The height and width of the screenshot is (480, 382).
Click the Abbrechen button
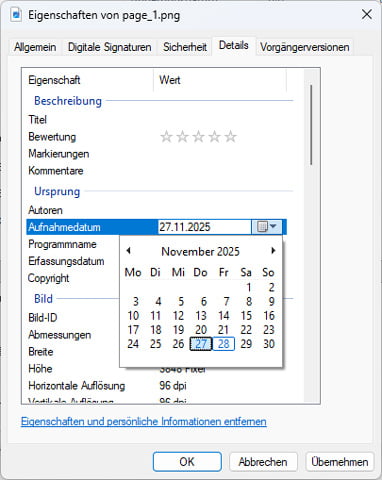263,462
